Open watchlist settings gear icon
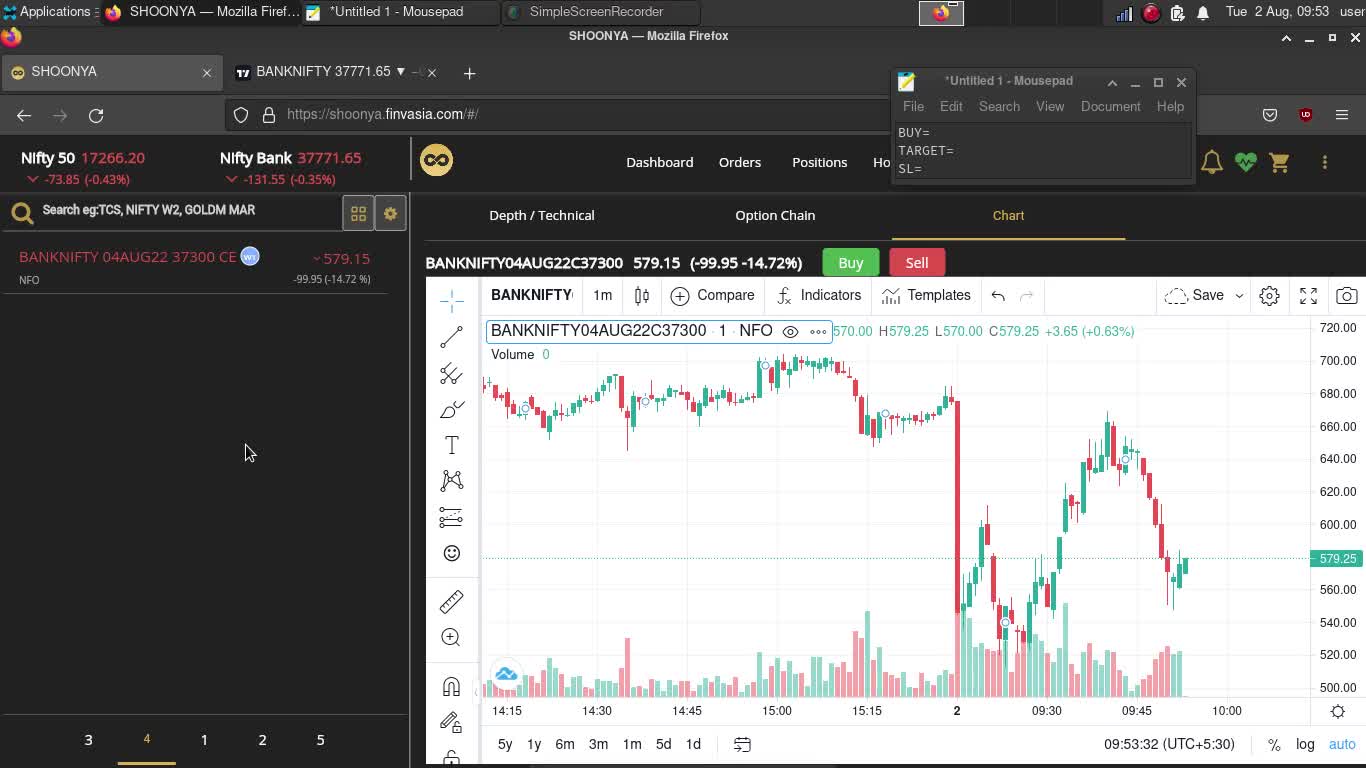 [390, 213]
